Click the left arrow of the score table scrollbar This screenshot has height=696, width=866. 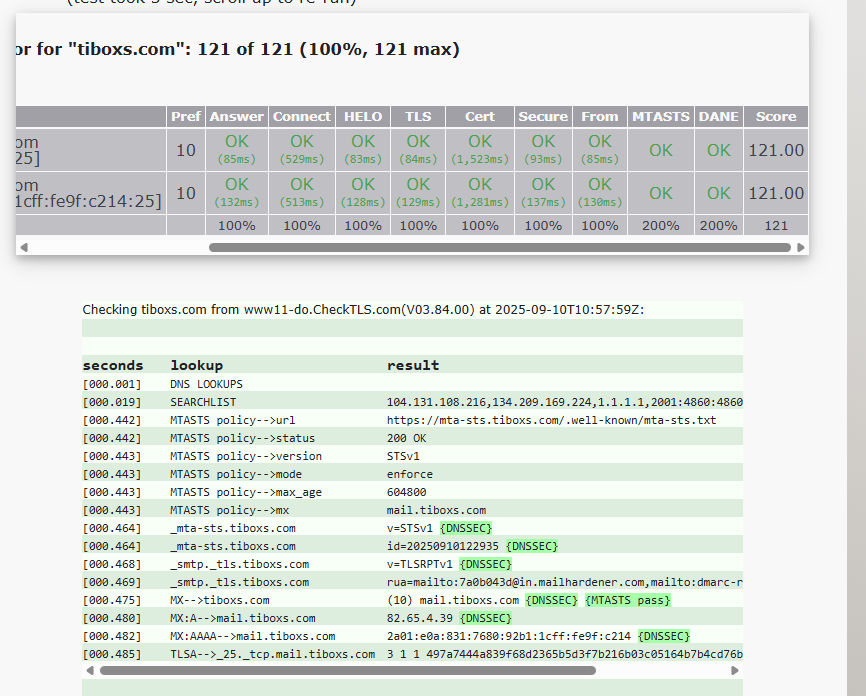[24, 247]
